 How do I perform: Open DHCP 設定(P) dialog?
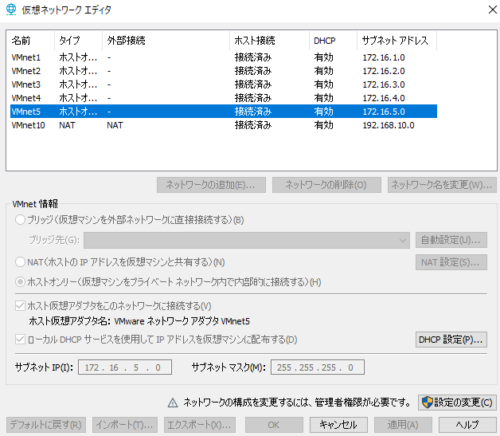pos(451,340)
